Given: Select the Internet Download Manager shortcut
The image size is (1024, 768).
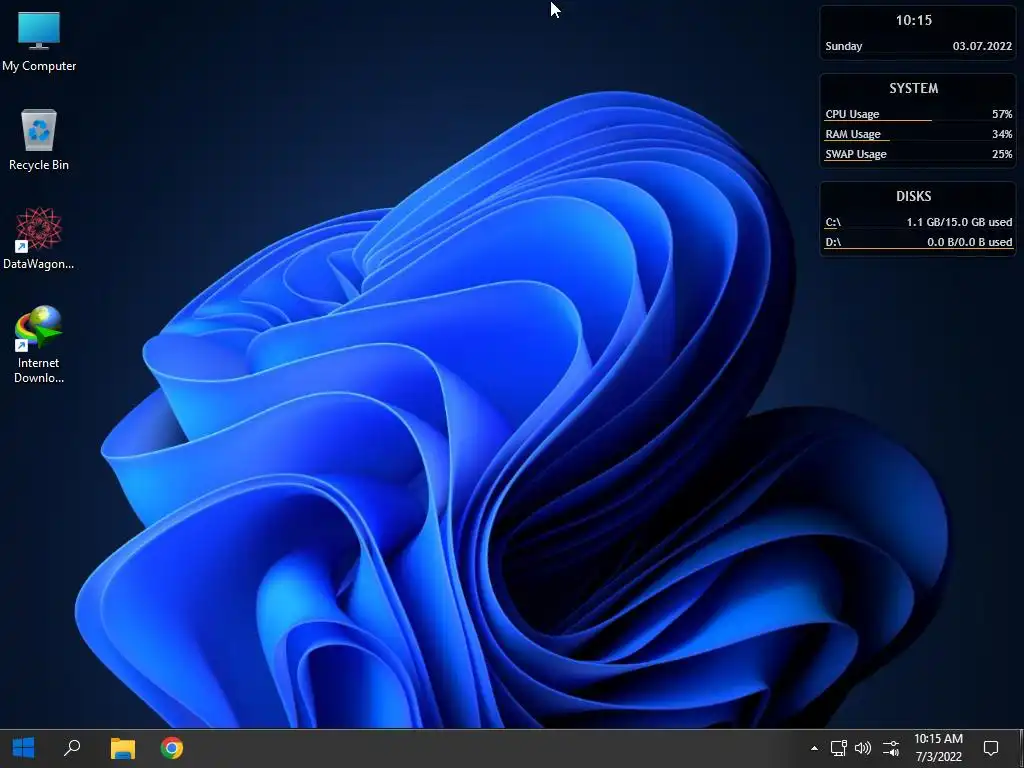Looking at the screenshot, I should pyautogui.click(x=39, y=345).
